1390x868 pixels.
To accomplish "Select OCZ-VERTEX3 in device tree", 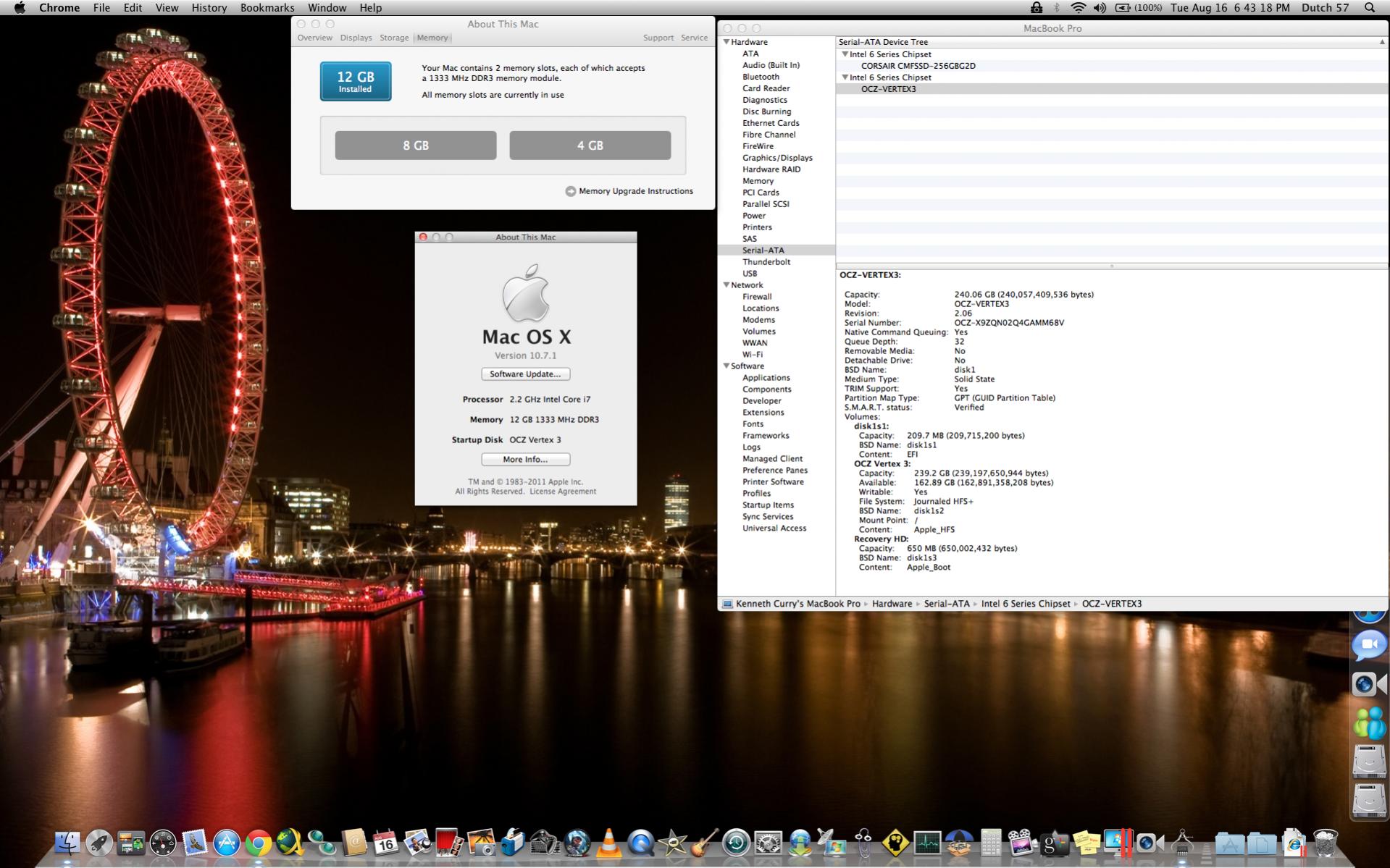I will 888,89.
